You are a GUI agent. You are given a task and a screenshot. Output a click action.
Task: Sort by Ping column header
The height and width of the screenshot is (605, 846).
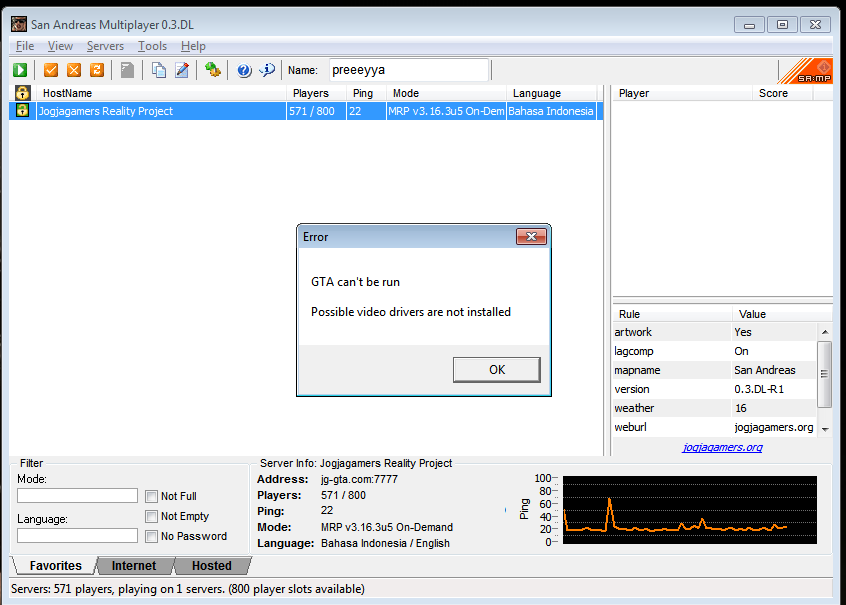pos(366,93)
